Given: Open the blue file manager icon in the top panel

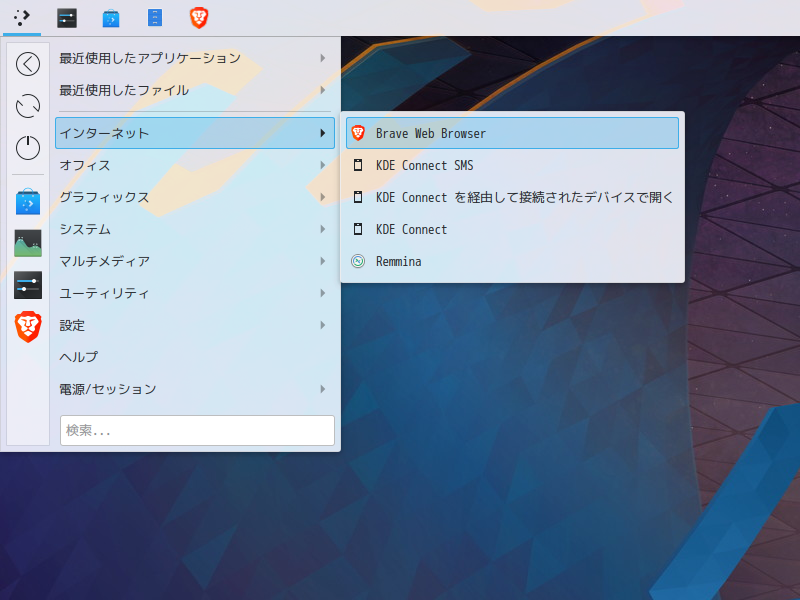Looking at the screenshot, I should (x=155, y=18).
